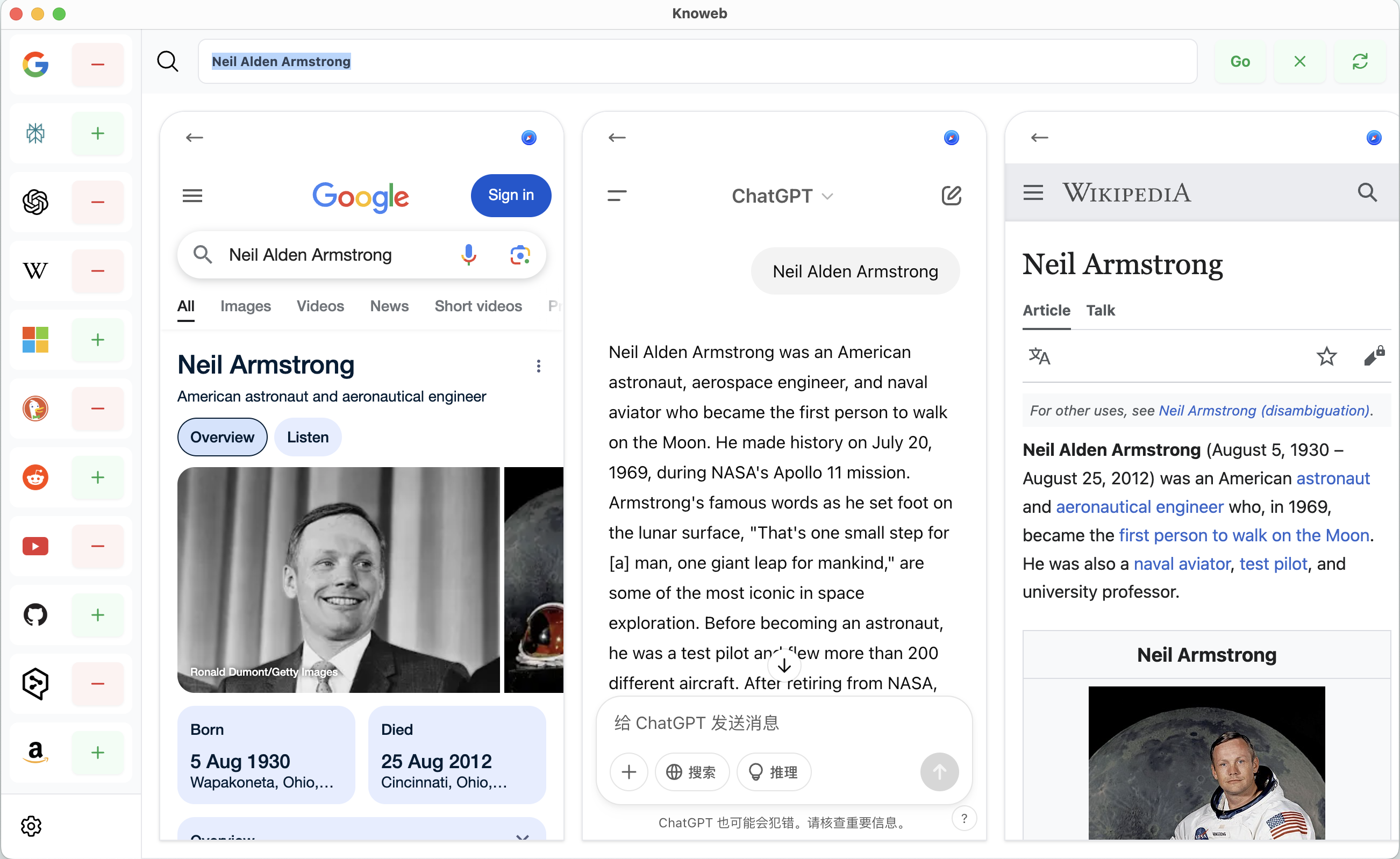
Task: Open Neil Armstrong portrait photo in Google
Action: point(338,579)
